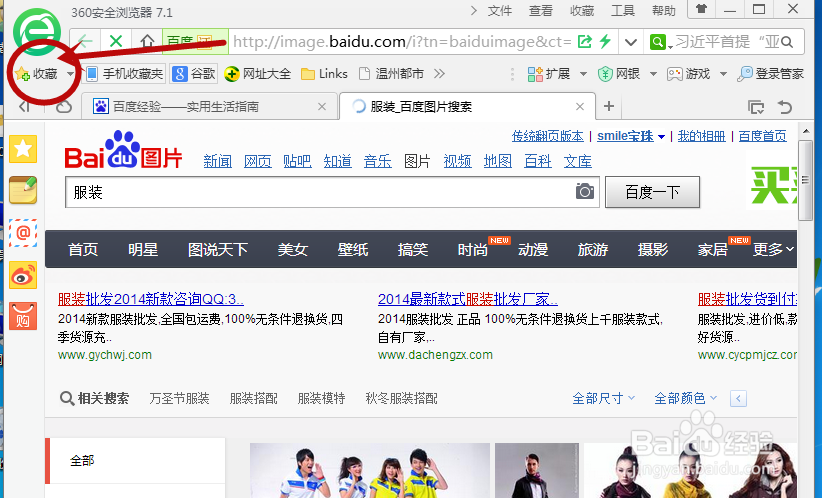Close the 服装_百度图片搜索 tab

(580, 107)
